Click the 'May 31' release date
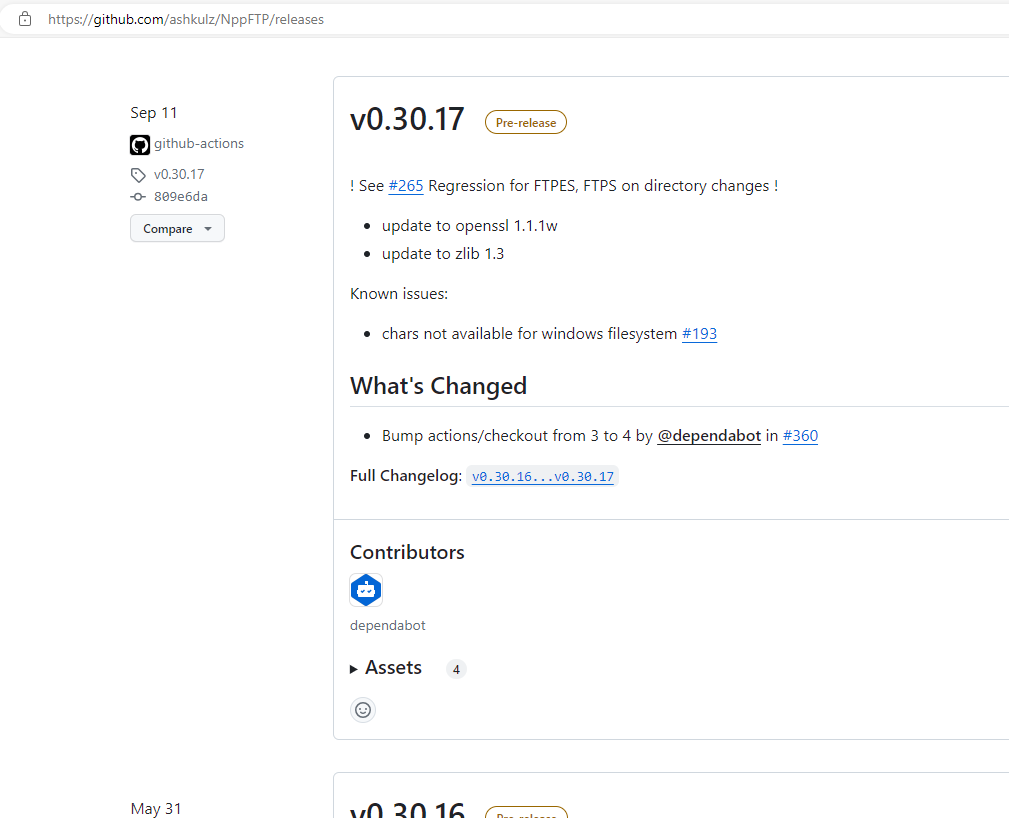This screenshot has width=1009, height=818. tap(156, 808)
